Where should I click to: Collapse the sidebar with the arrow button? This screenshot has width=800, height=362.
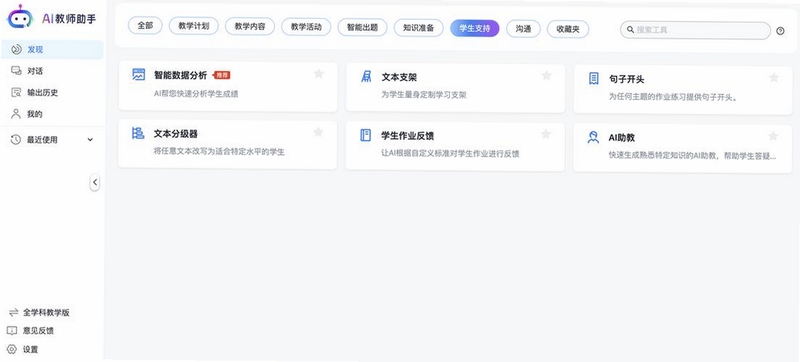(95, 182)
